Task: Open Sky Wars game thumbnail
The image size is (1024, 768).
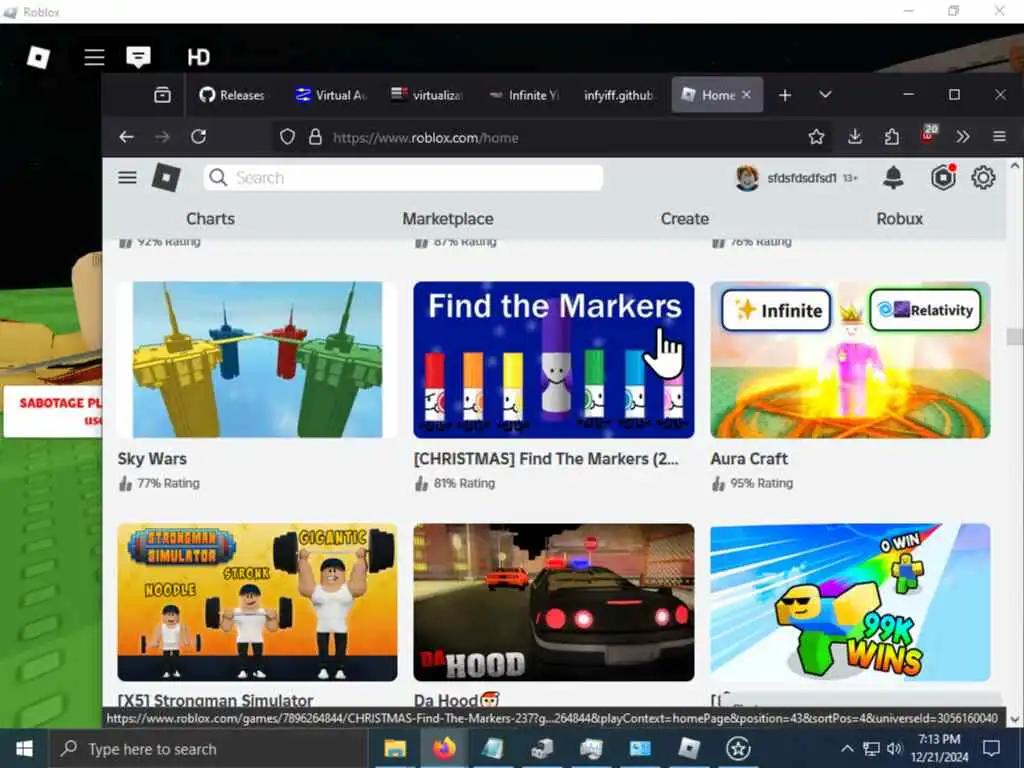Action: (257, 360)
